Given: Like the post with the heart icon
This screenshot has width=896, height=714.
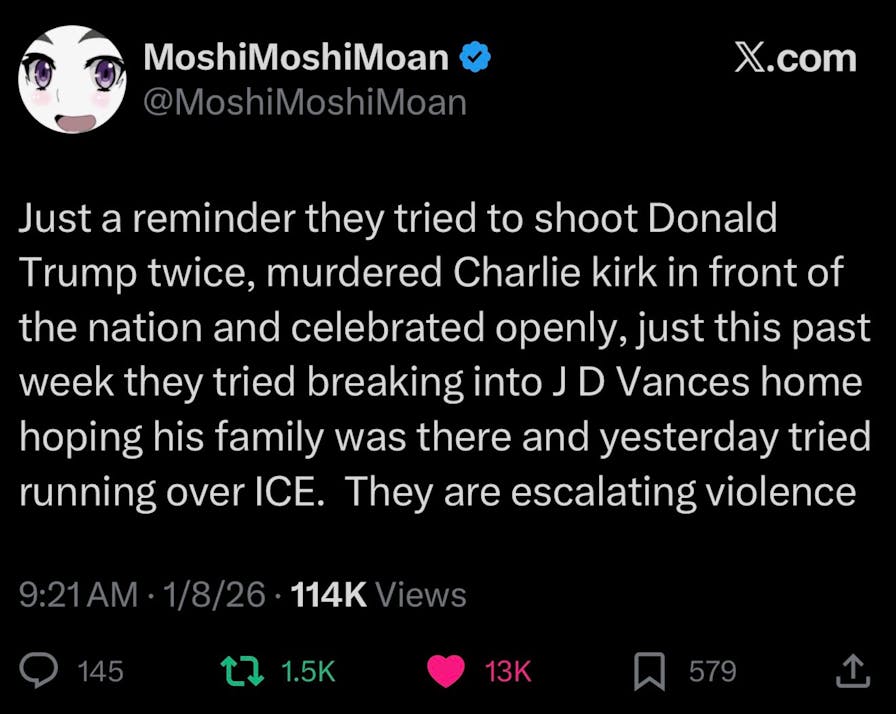Looking at the screenshot, I should click(x=446, y=670).
